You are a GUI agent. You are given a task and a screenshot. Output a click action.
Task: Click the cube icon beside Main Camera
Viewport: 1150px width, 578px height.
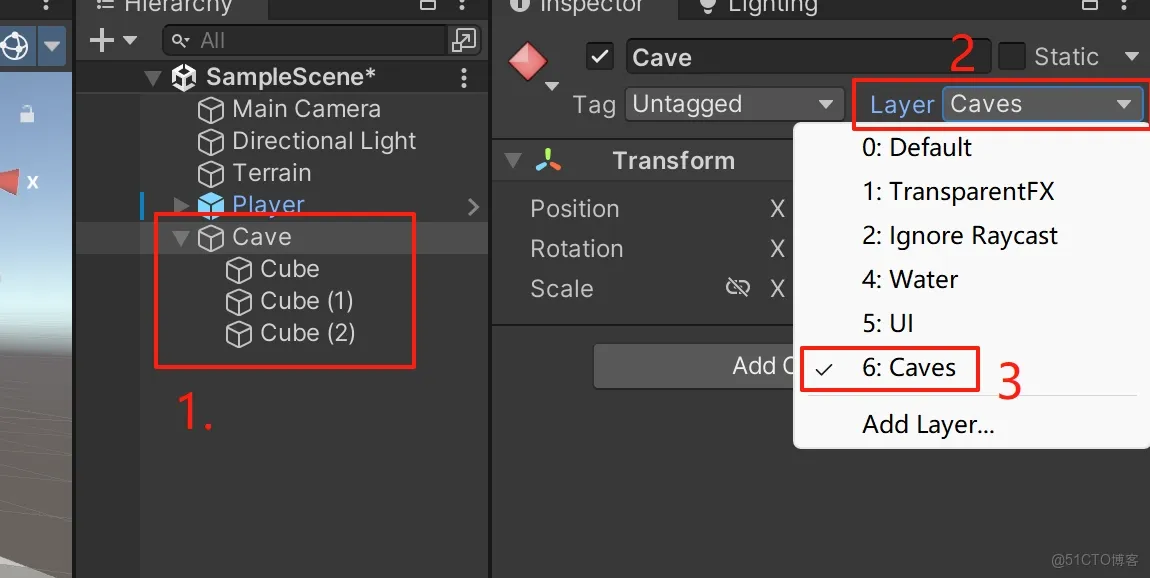(x=211, y=108)
